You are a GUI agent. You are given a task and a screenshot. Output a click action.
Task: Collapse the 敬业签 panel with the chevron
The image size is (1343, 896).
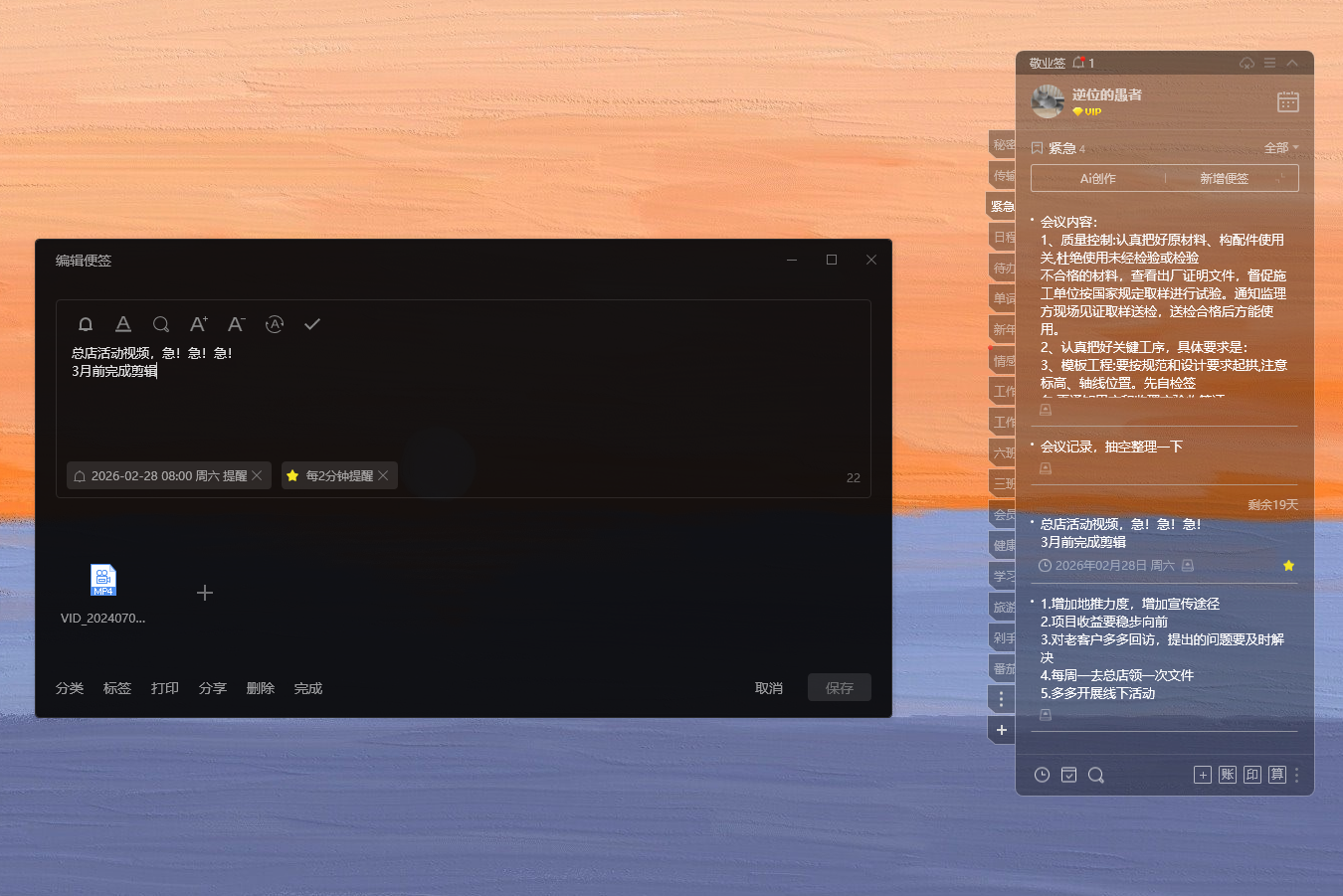click(x=1292, y=63)
